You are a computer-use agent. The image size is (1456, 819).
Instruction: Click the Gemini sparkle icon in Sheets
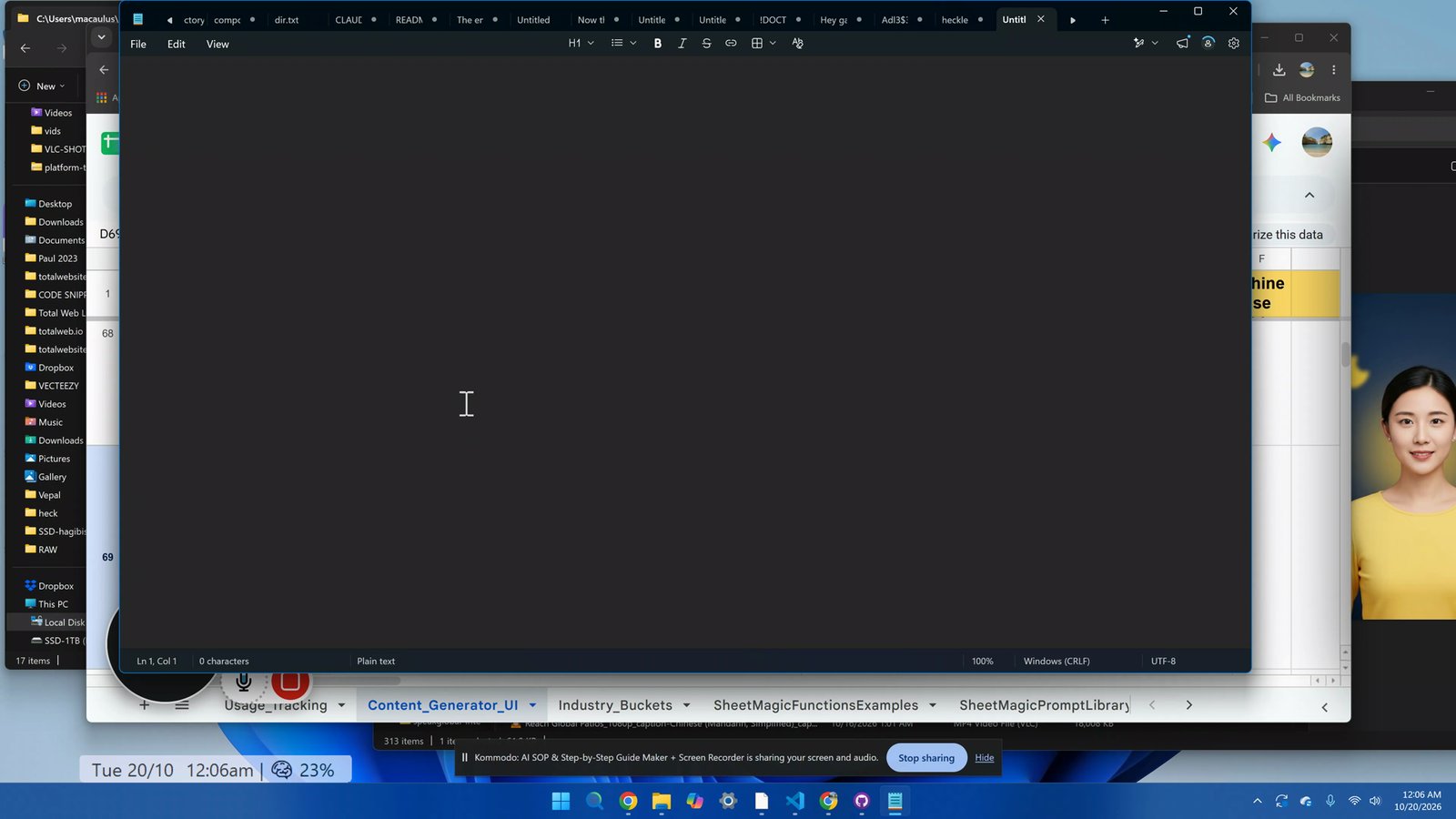1272,142
